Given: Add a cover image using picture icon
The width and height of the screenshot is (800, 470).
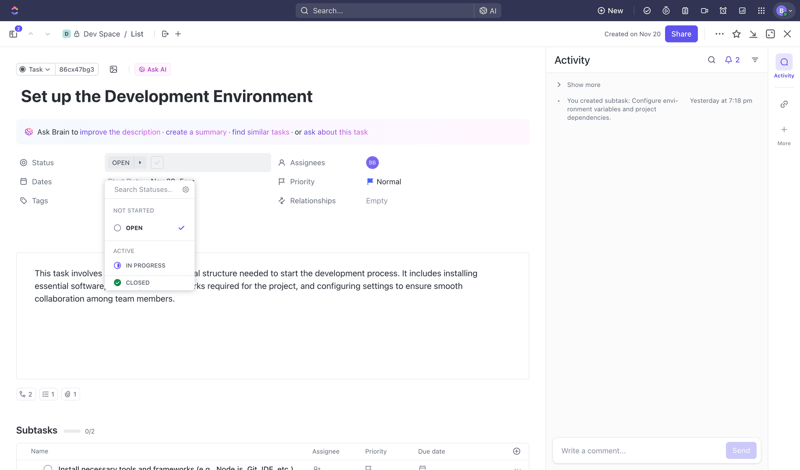Looking at the screenshot, I should click(113, 69).
